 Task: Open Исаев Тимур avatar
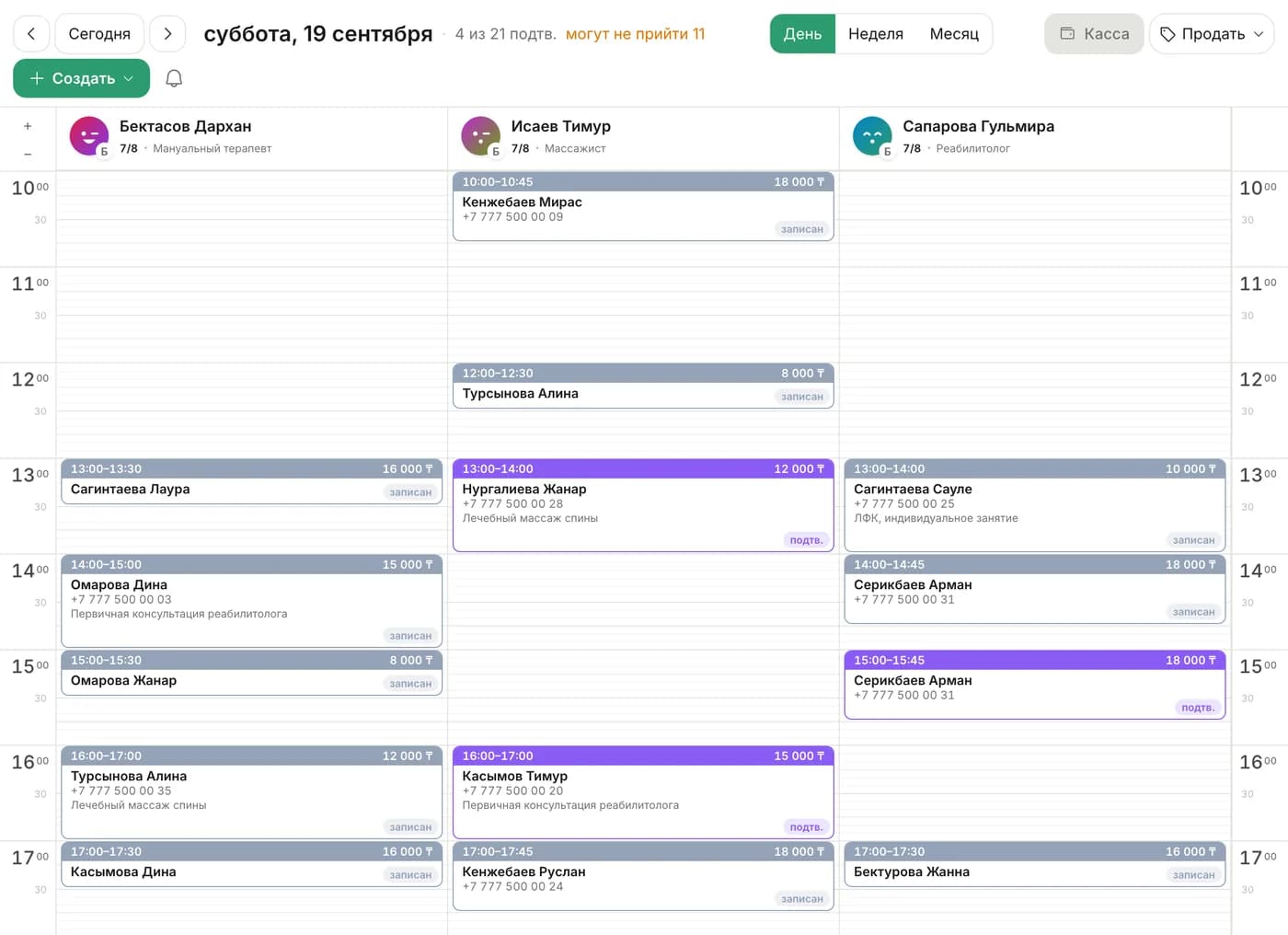[x=481, y=136]
